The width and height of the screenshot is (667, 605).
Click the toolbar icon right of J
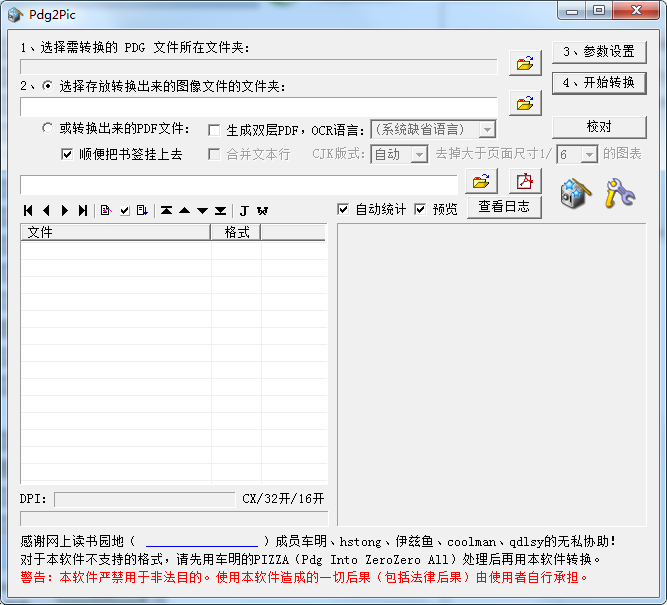click(262, 211)
